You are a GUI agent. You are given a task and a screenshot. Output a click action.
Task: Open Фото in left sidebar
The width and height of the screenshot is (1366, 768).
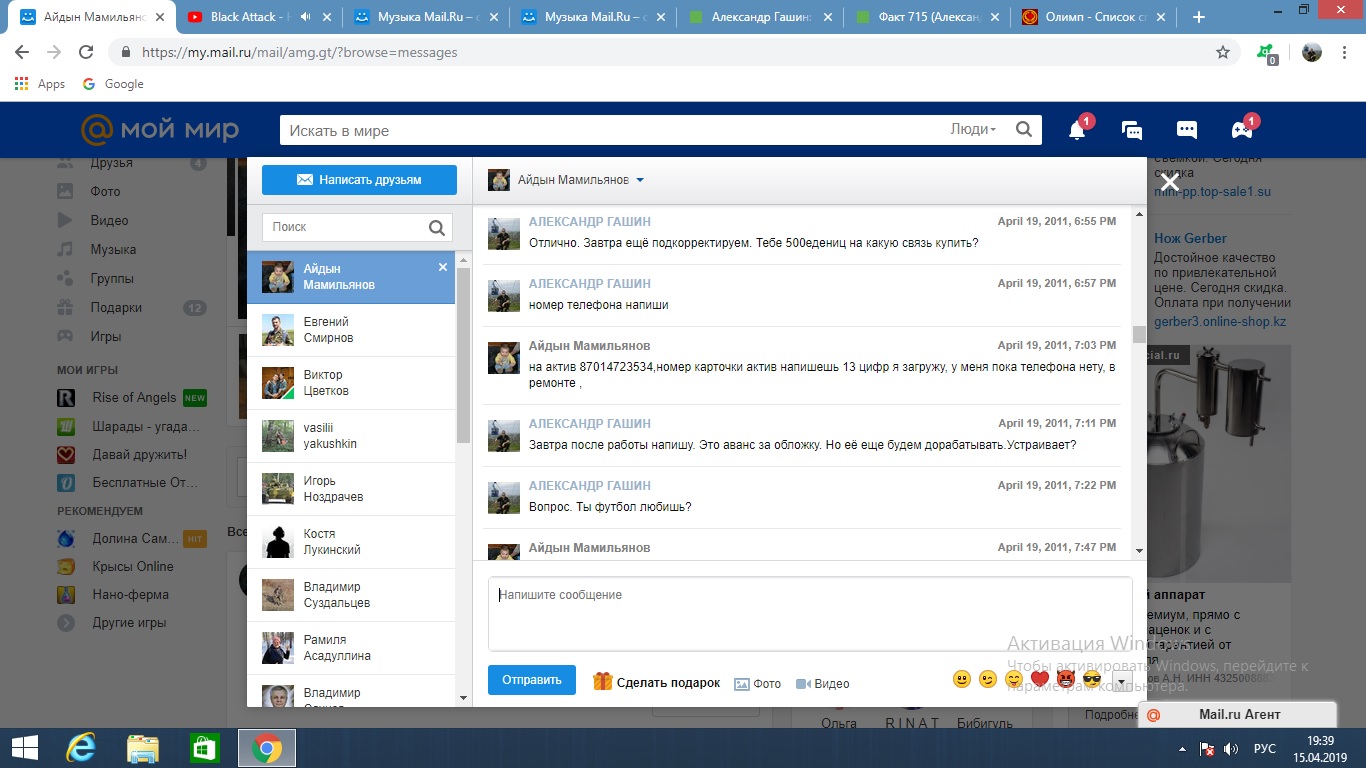click(x=105, y=191)
